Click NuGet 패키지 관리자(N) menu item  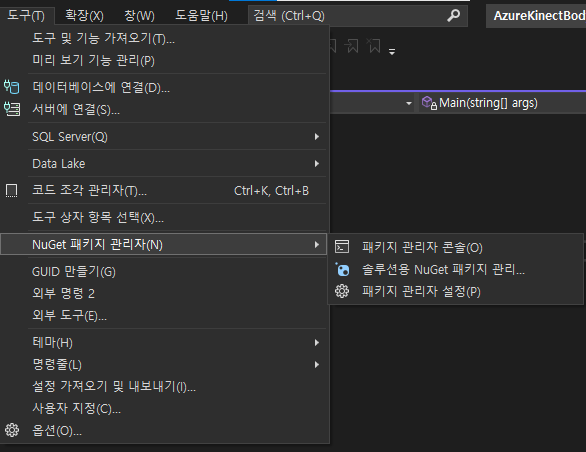point(164,245)
